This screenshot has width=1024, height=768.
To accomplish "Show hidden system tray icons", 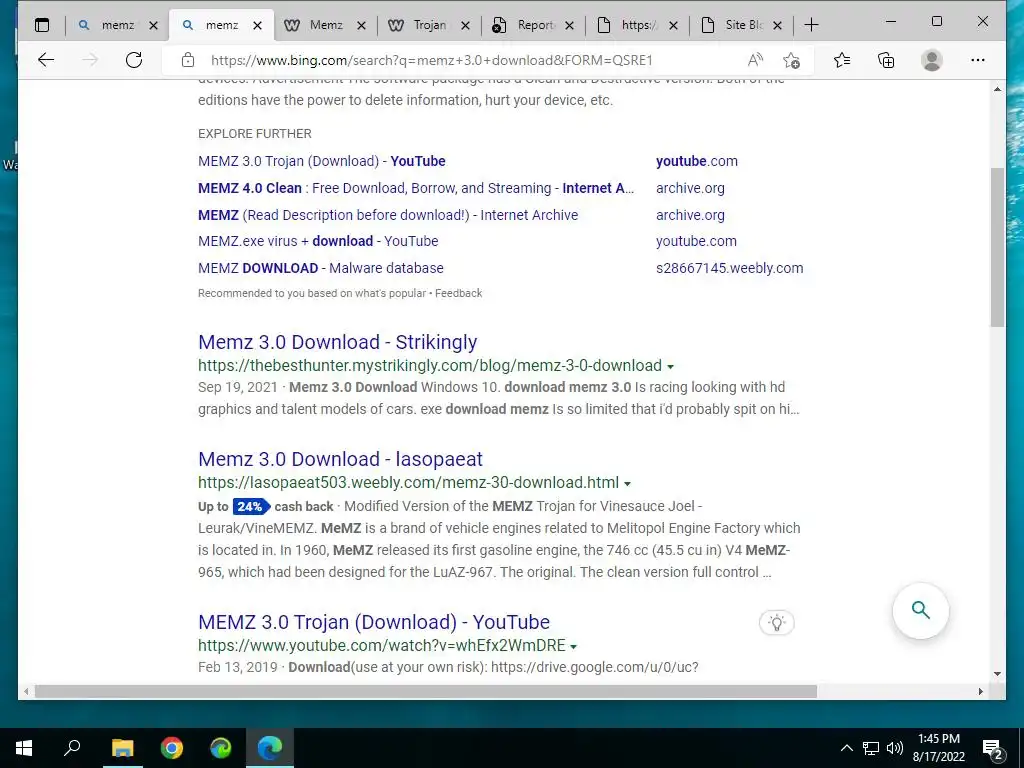I will pos(846,748).
